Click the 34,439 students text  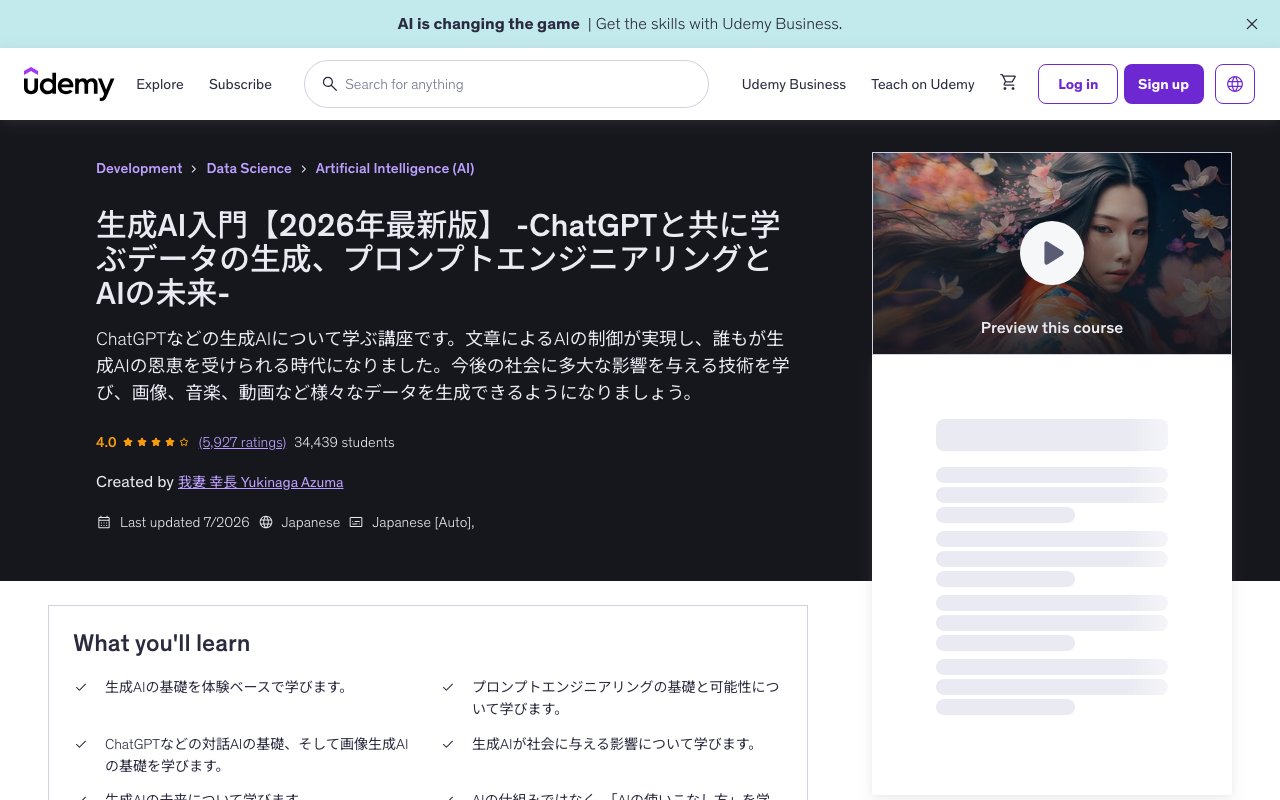344,442
